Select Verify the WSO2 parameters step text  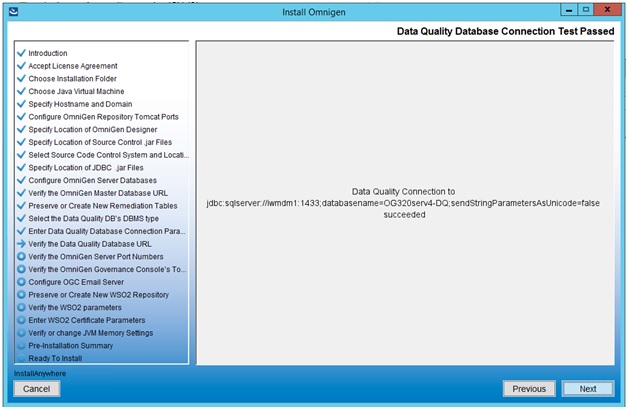coord(75,308)
